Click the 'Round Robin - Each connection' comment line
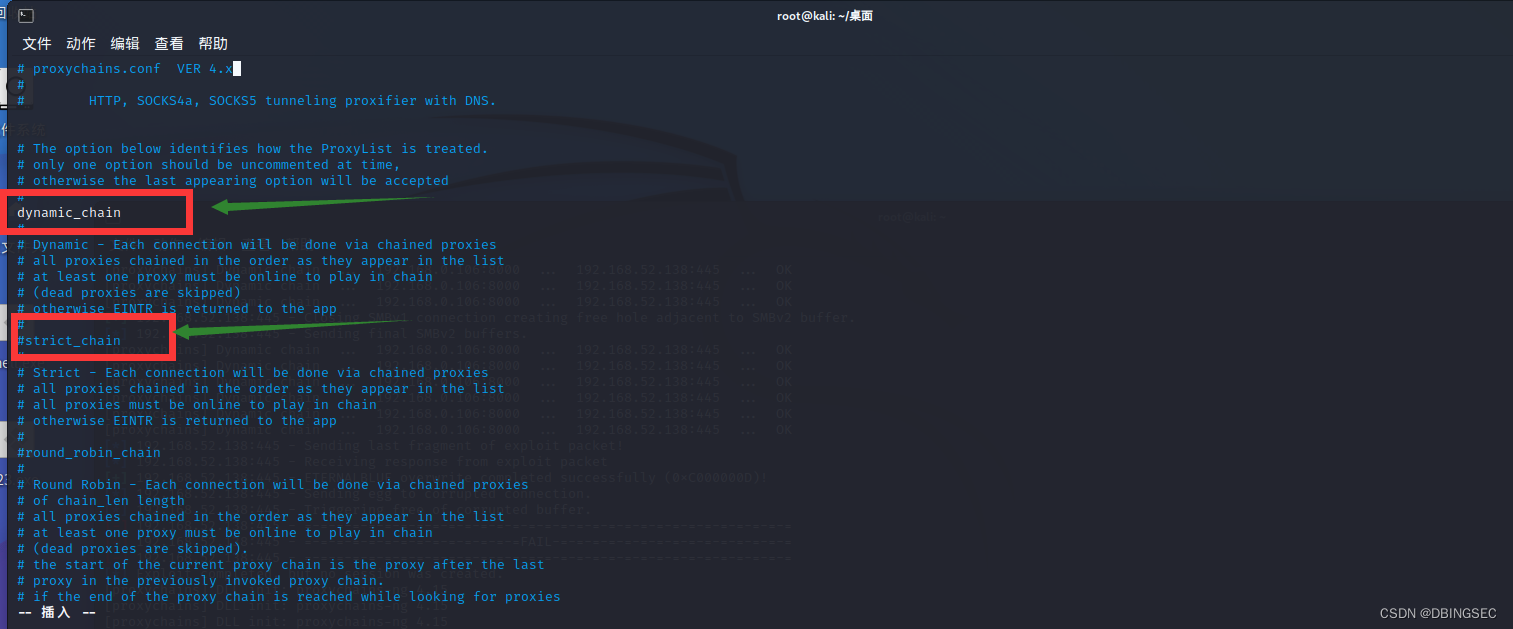 coord(273,485)
